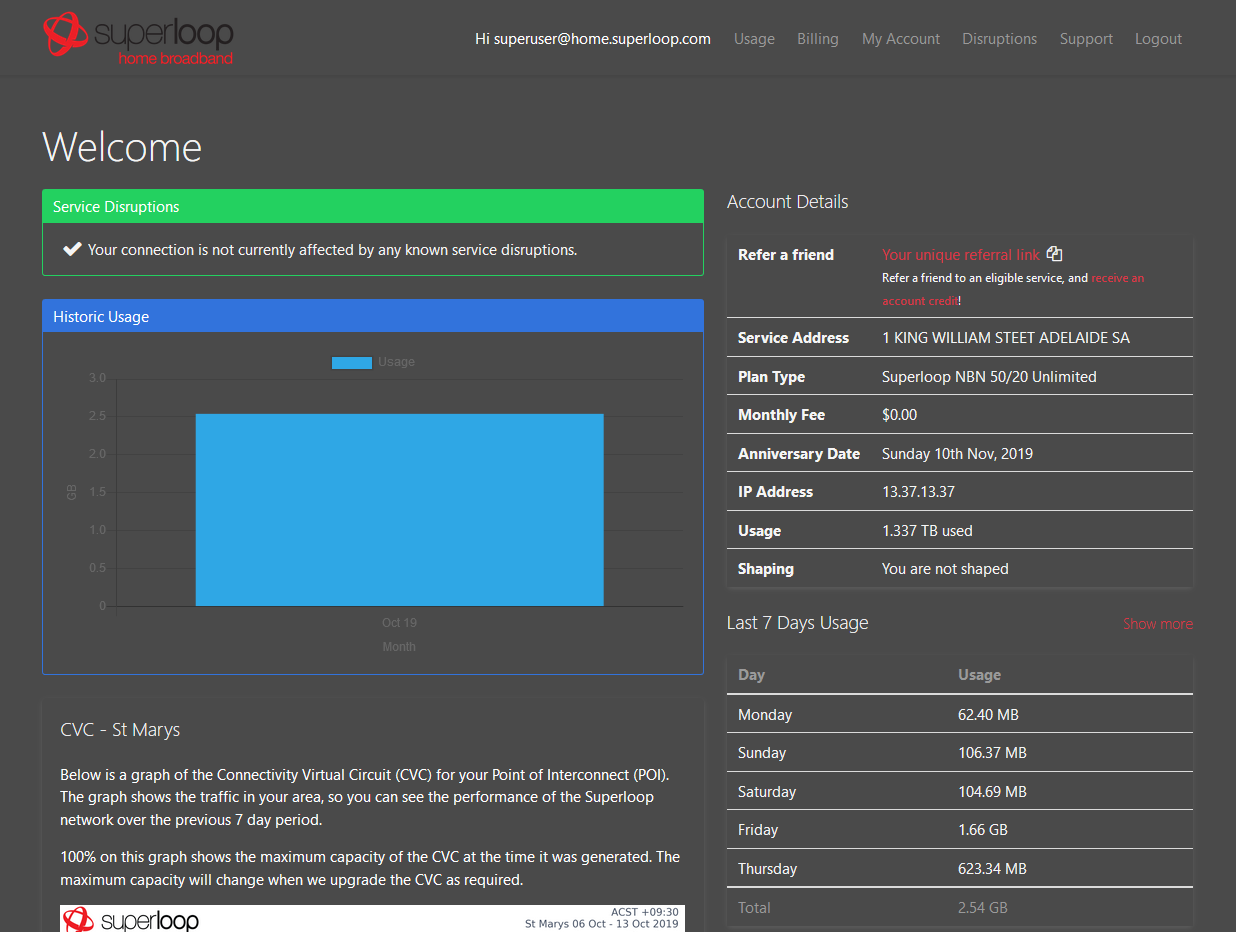1236x932 pixels.
Task: Copy referral link using the clipboard icon
Action: [1054, 254]
